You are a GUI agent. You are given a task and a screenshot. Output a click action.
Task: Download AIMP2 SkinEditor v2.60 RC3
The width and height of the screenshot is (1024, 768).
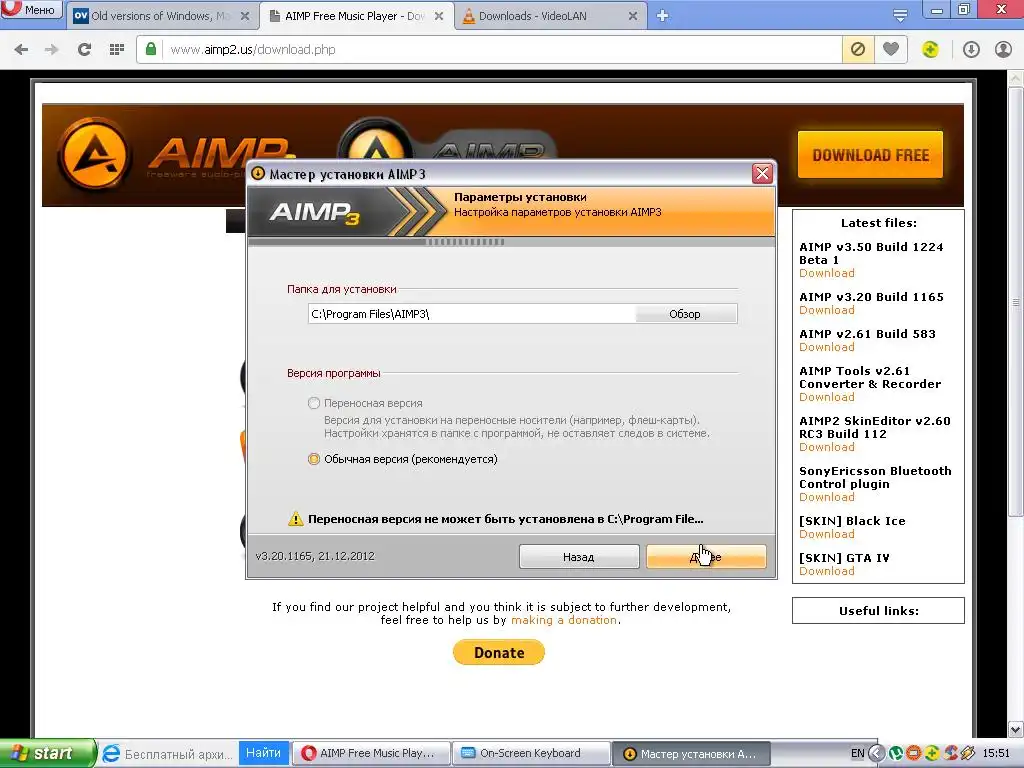point(826,447)
